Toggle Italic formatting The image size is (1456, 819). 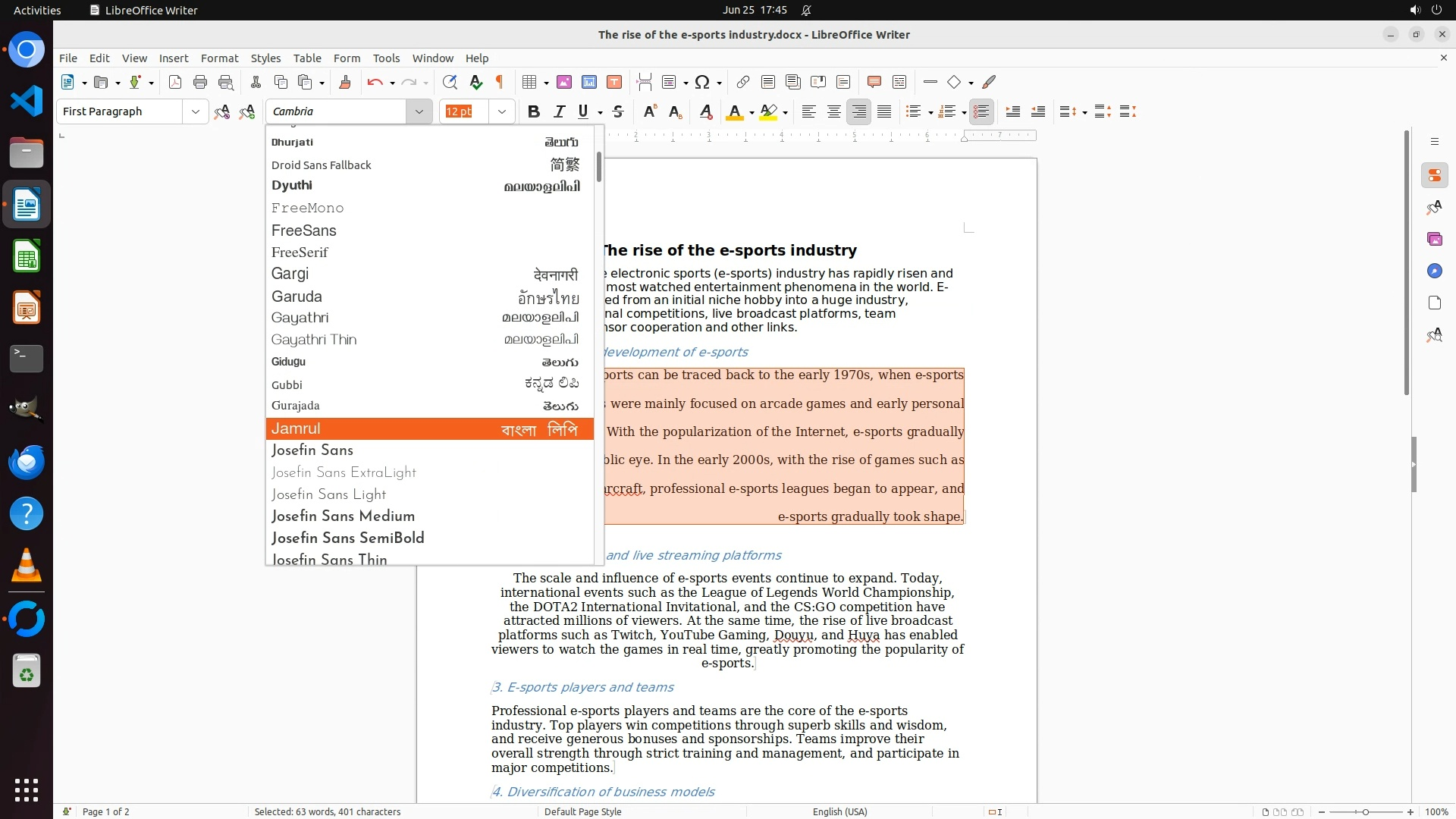pyautogui.click(x=559, y=112)
